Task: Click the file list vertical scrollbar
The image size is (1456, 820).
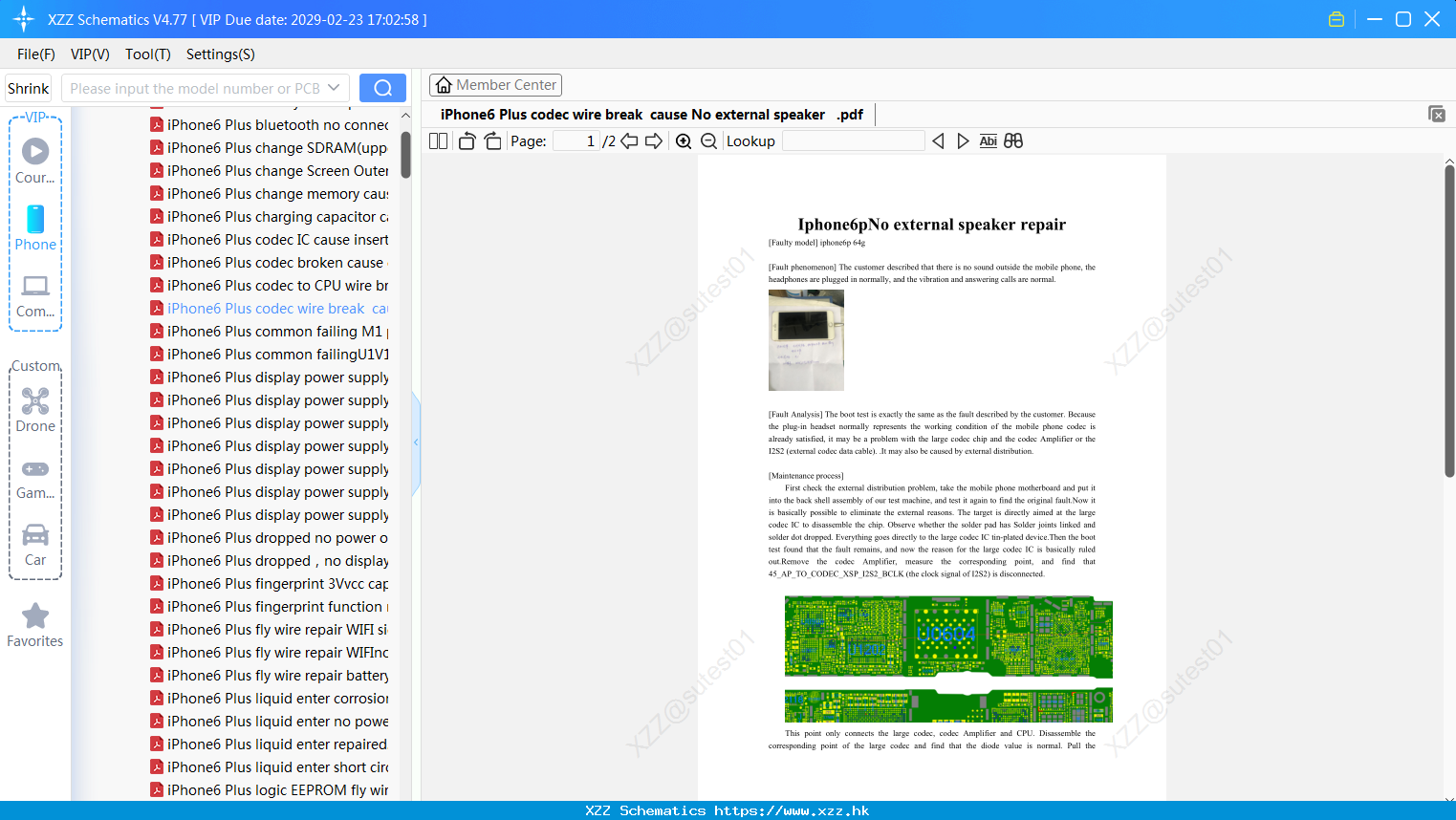Action: [x=405, y=155]
